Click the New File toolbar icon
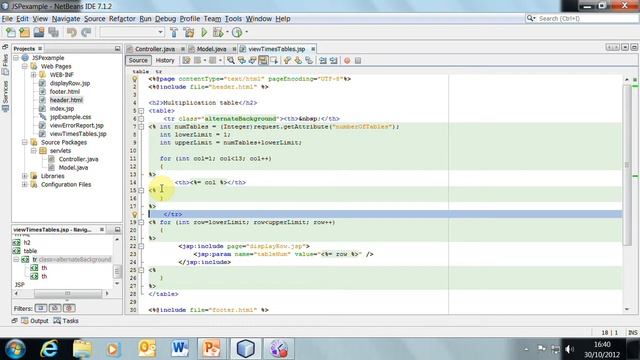The width and height of the screenshot is (640, 360). 11,32
